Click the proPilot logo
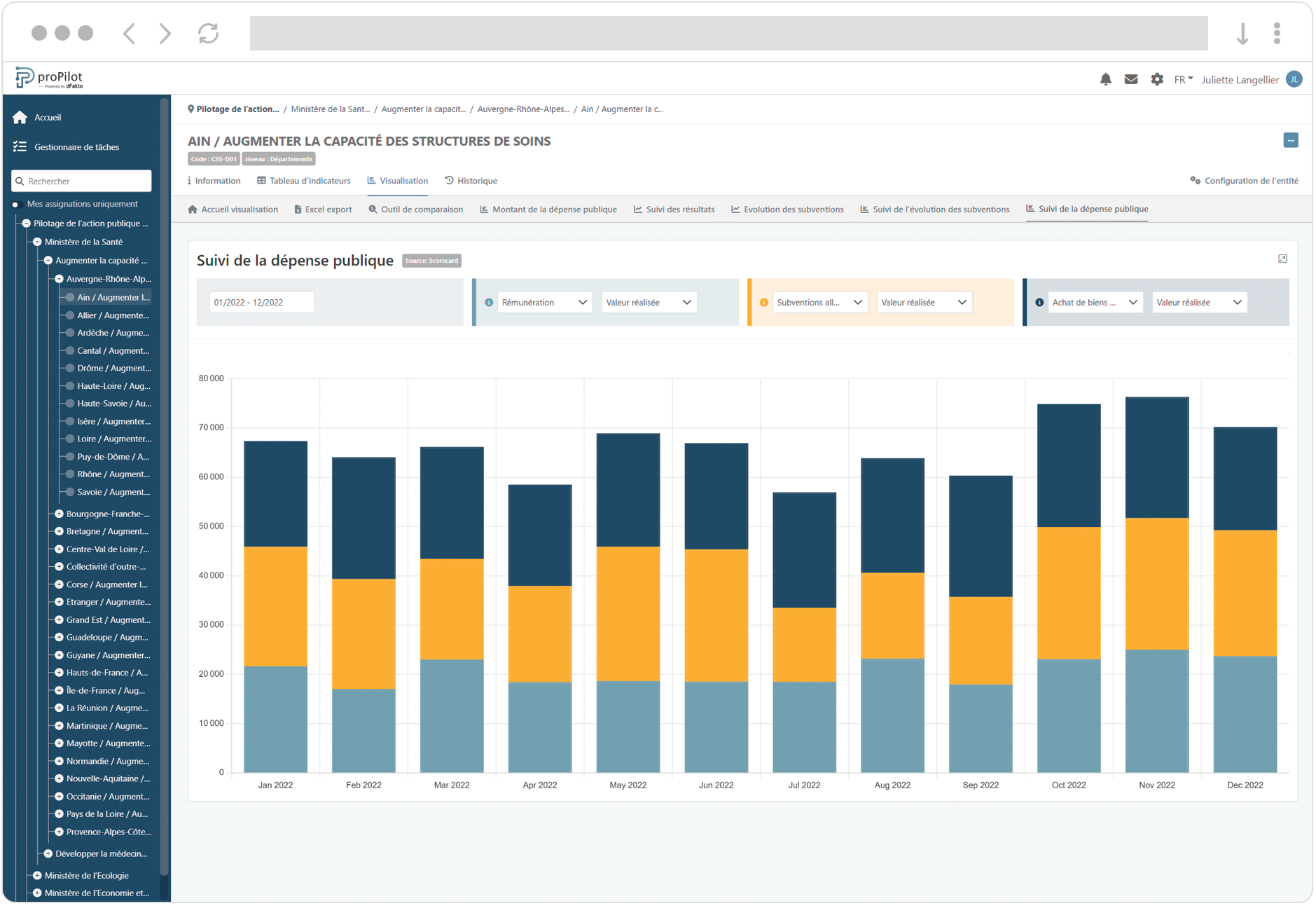Screen dimensions: 1316x906 point(47,77)
